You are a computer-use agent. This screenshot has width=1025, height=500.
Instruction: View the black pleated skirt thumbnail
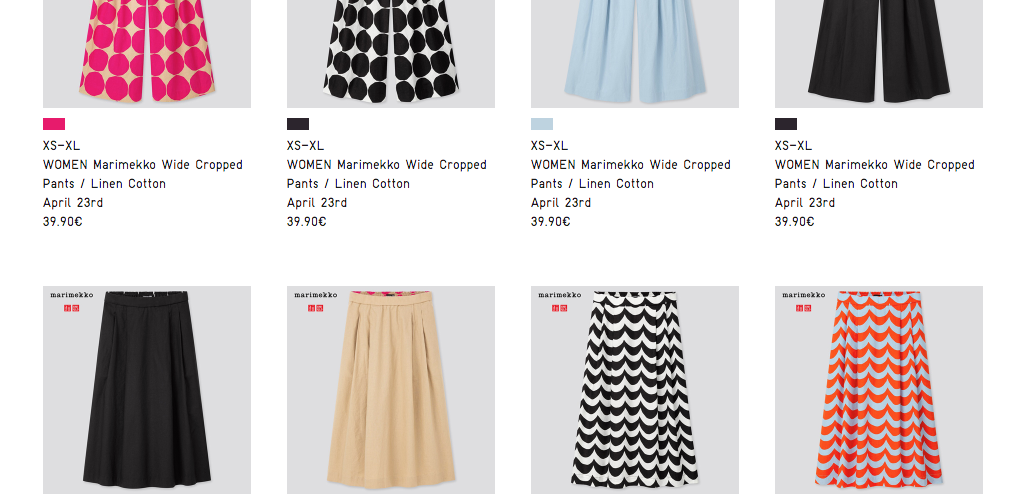[x=146, y=390]
